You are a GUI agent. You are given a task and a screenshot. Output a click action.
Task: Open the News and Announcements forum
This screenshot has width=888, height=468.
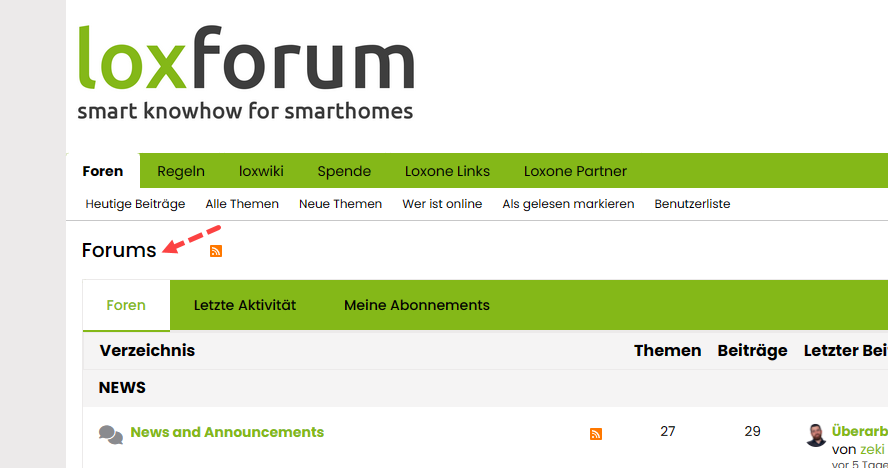(x=227, y=432)
